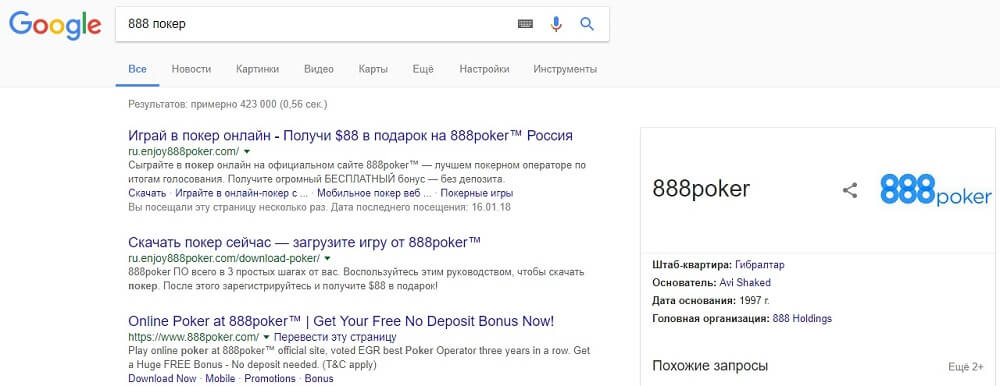This screenshot has height=386, width=1000.
Task: Open the Гибралтар headquarters link
Action: pos(760,264)
